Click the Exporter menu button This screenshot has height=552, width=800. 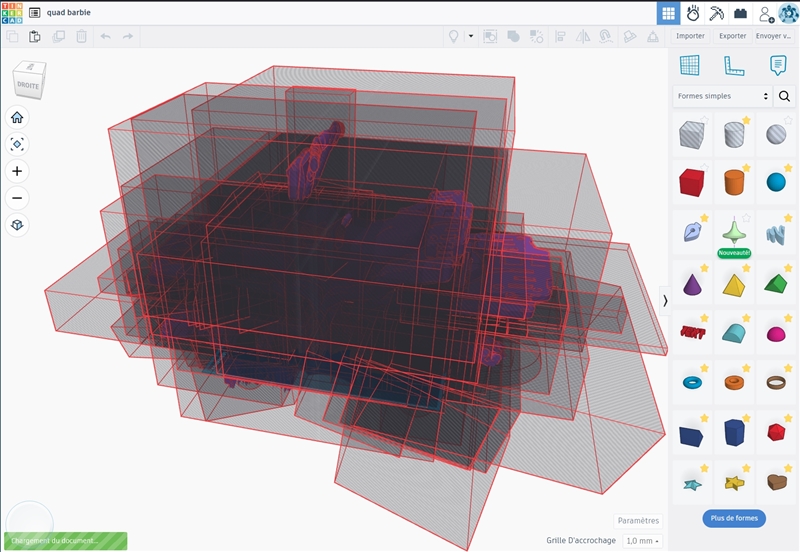coord(733,36)
